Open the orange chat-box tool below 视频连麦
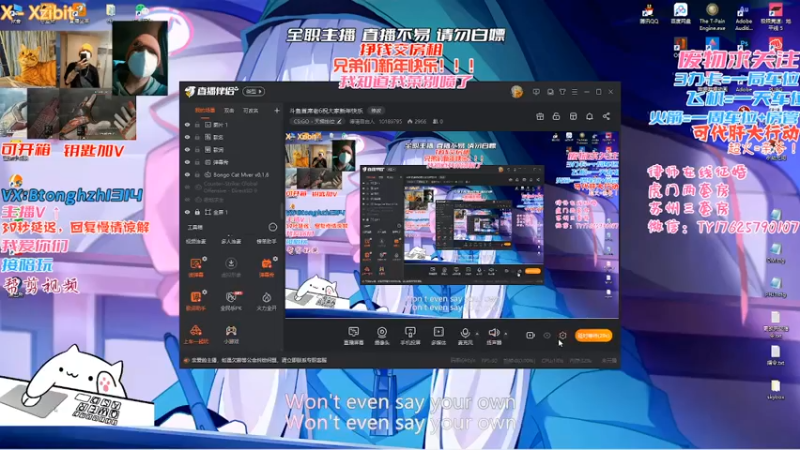The height and width of the screenshot is (450, 800). (x=196, y=267)
